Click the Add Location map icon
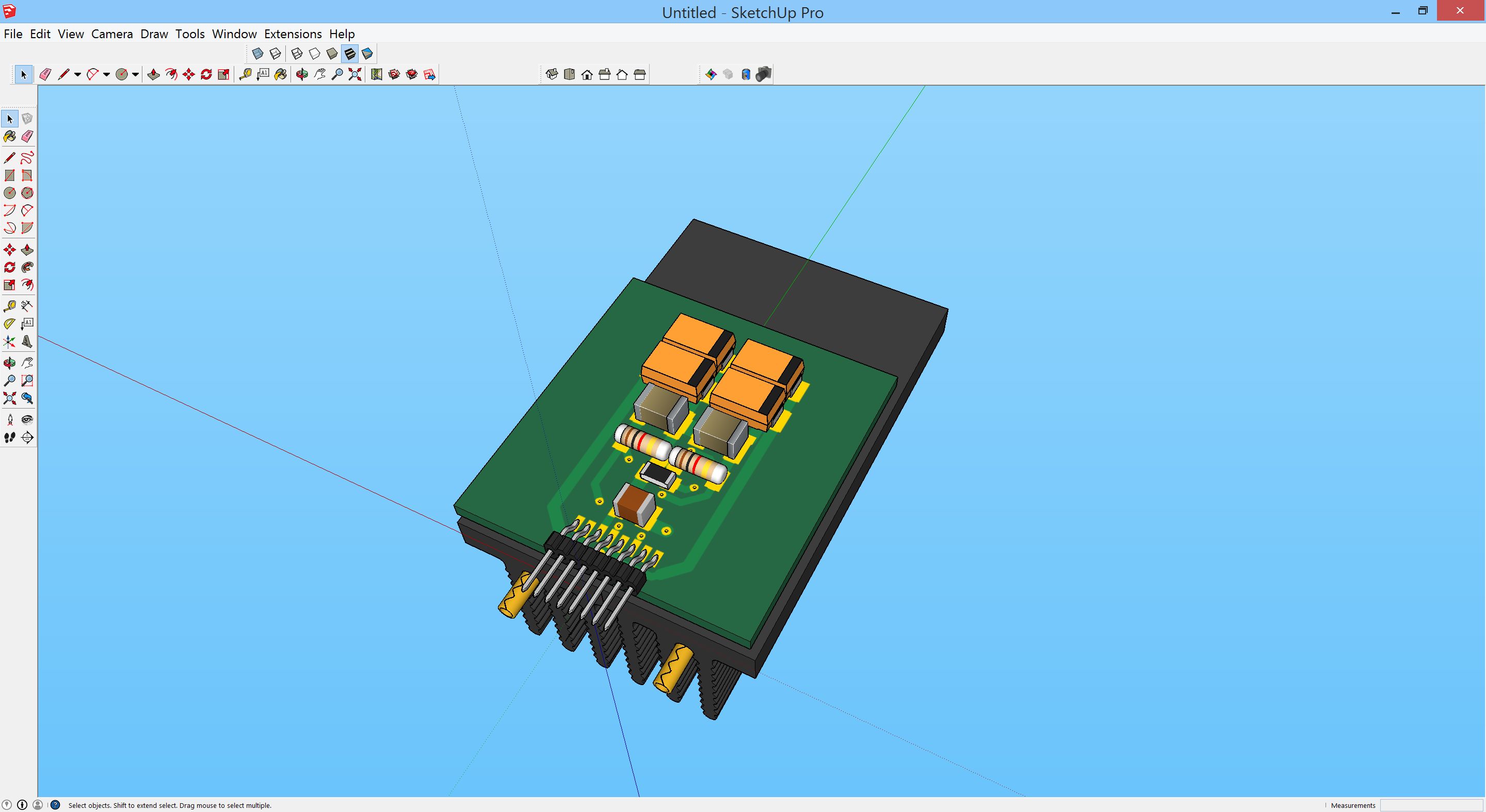 (x=377, y=74)
